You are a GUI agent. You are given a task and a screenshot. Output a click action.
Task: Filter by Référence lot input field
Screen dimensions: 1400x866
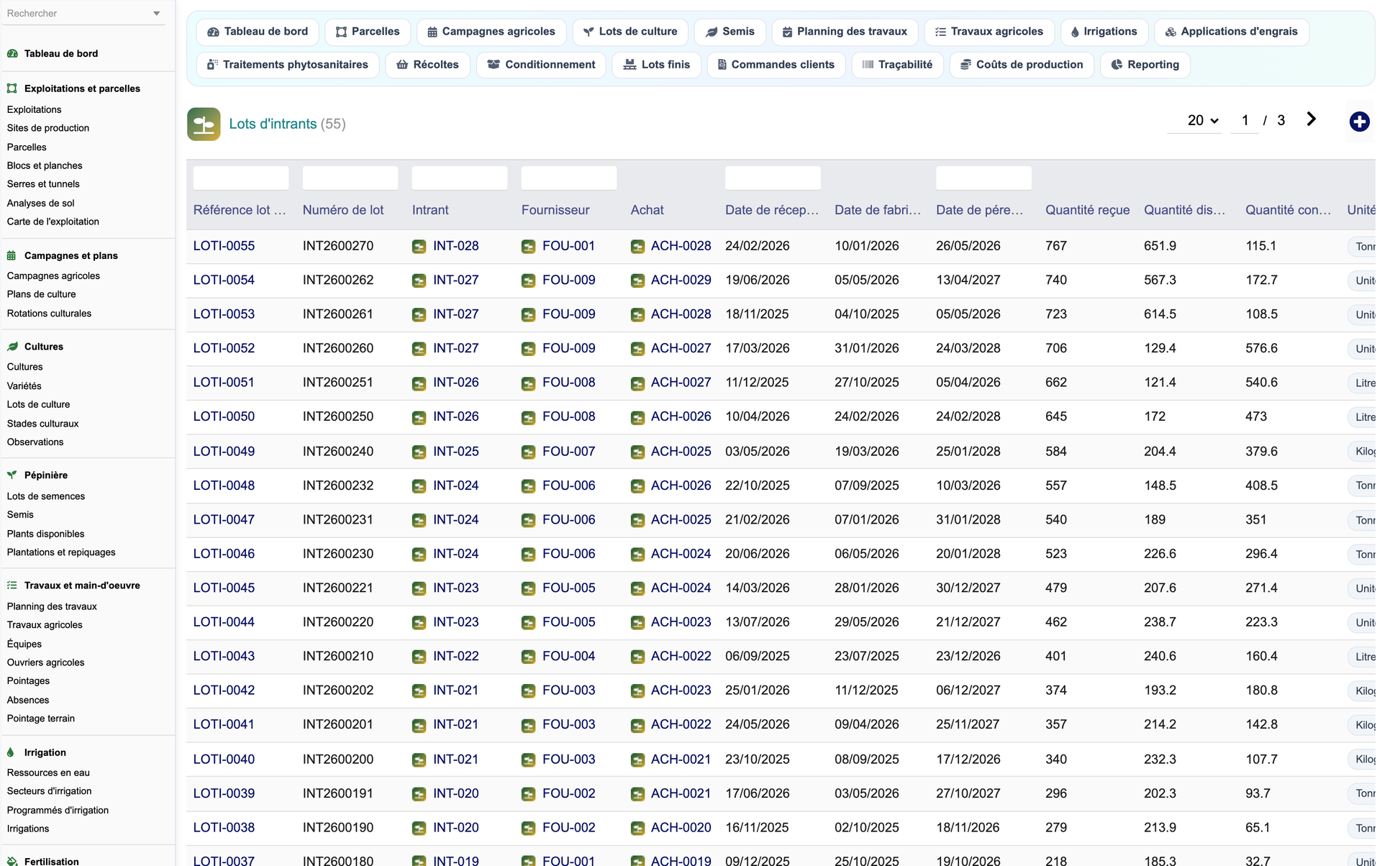pos(241,178)
